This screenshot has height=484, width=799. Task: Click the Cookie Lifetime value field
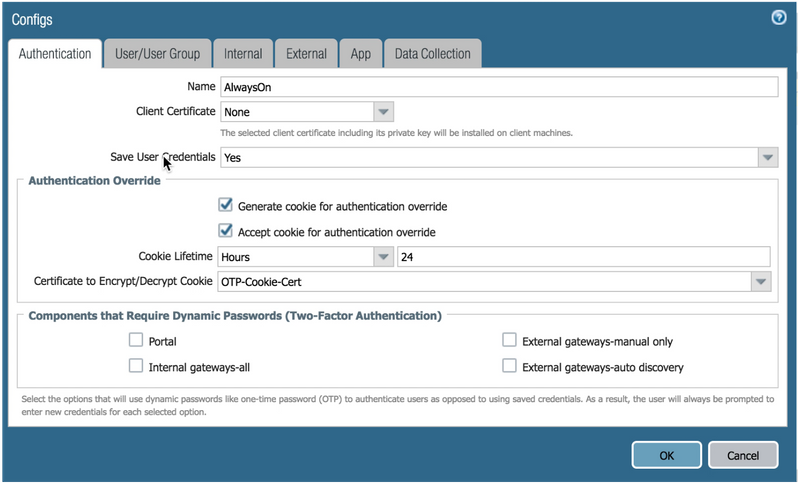583,257
